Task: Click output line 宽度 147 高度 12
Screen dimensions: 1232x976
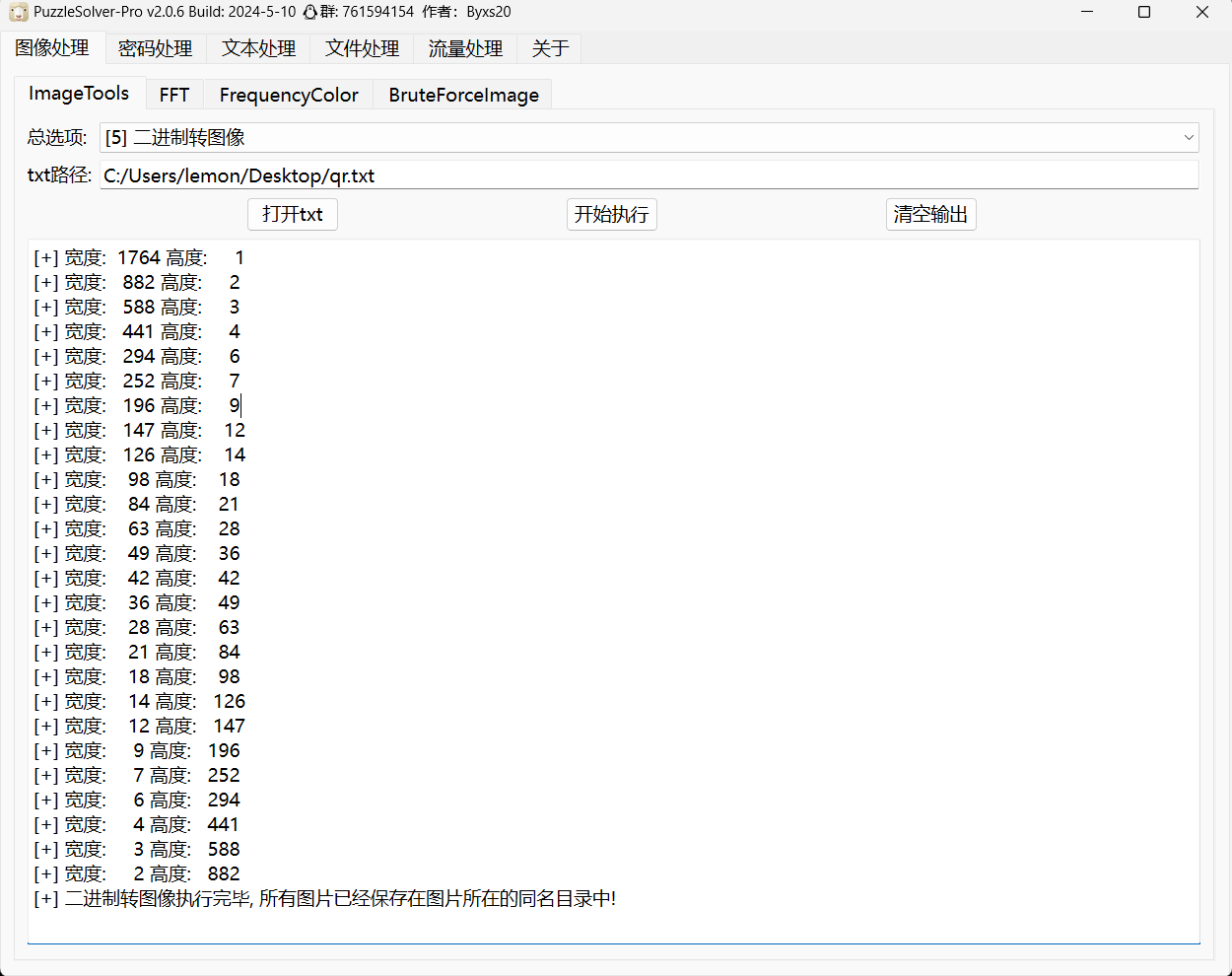Action: click(139, 431)
